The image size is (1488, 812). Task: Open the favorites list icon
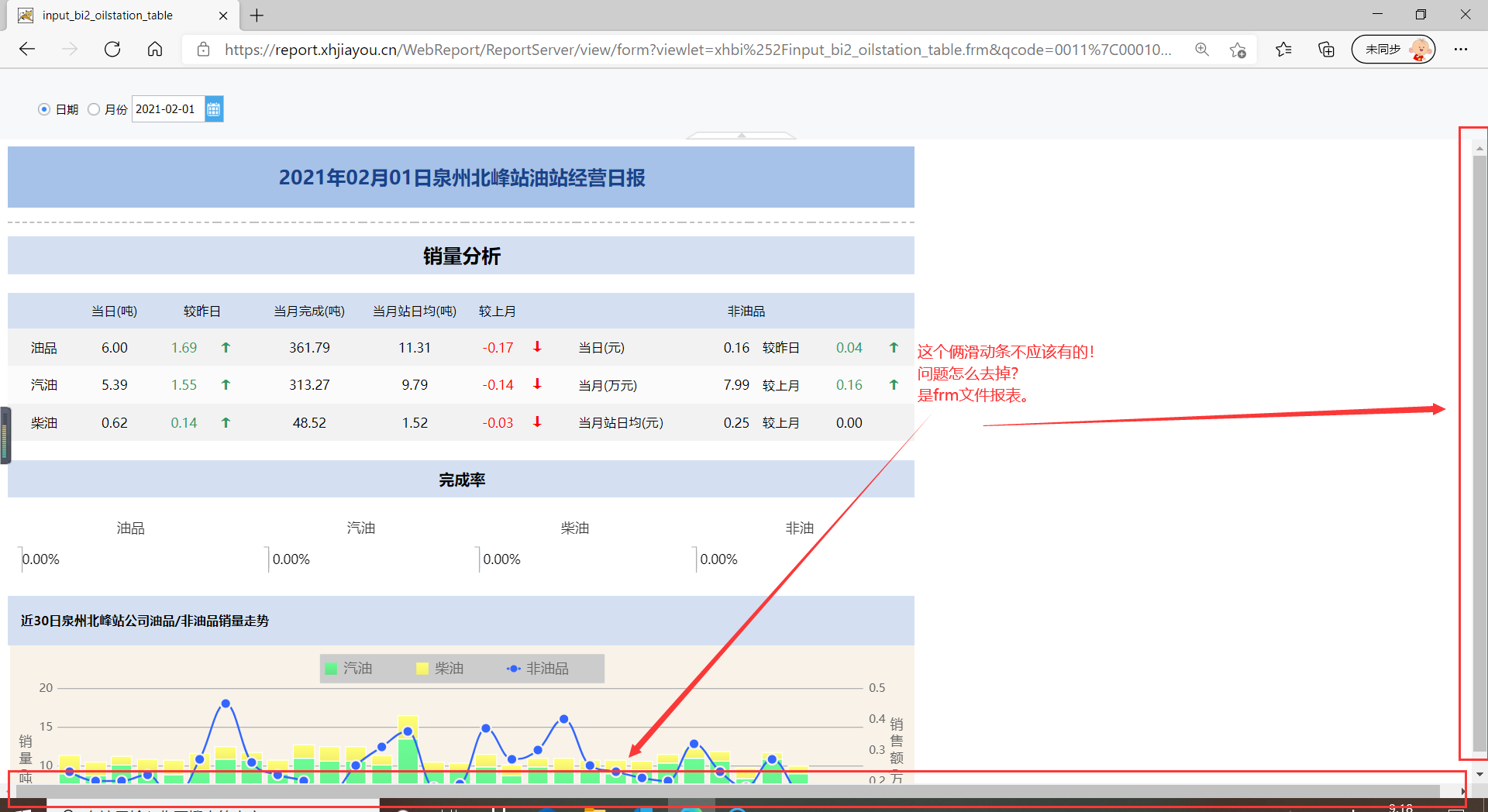tap(1283, 50)
